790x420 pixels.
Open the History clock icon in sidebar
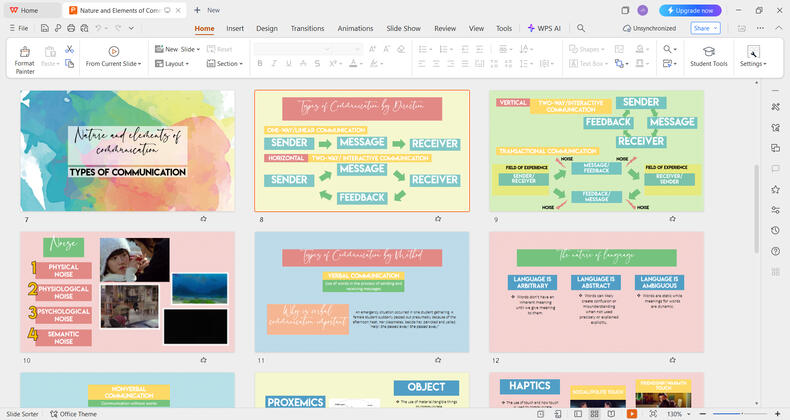[x=775, y=230]
